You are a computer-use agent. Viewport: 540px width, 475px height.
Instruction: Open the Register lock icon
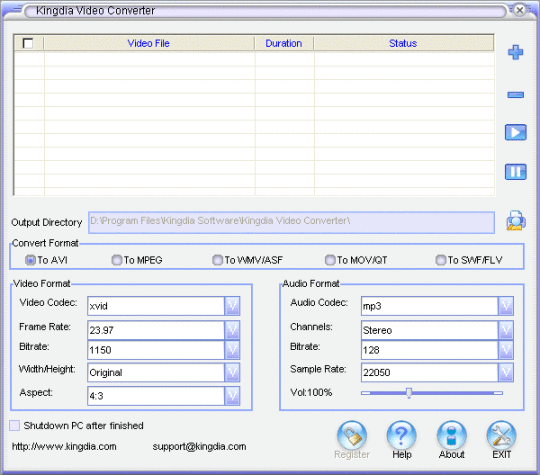[352, 435]
